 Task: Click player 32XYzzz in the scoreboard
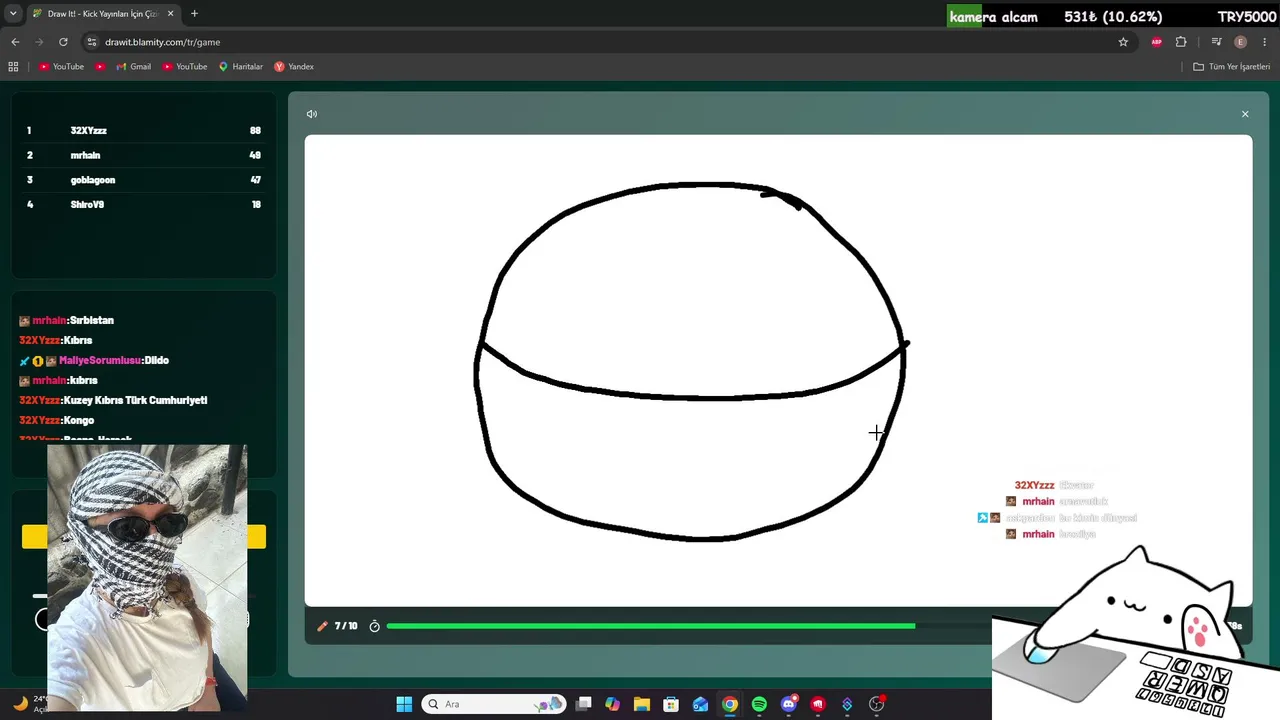pyautogui.click(x=88, y=131)
